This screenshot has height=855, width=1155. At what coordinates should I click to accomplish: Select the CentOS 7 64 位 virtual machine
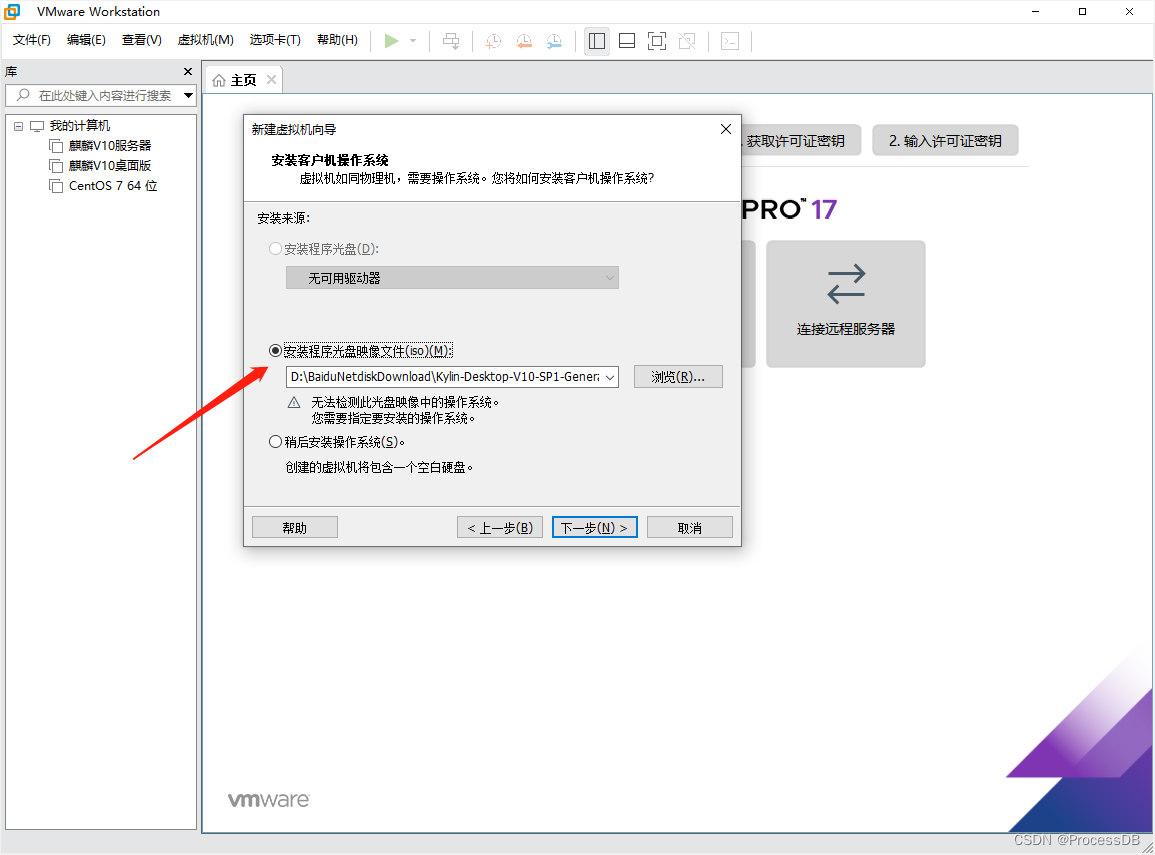tap(113, 186)
